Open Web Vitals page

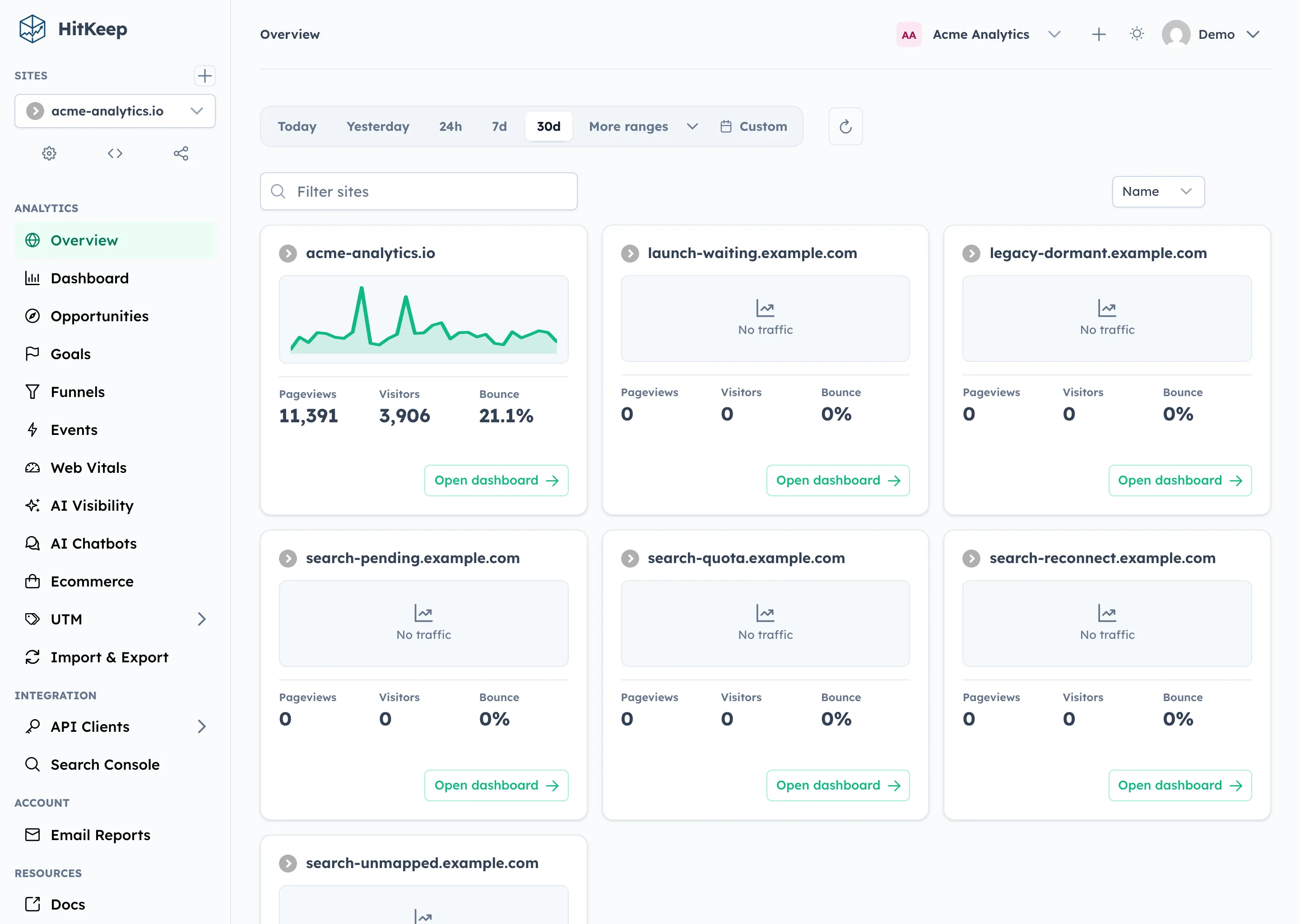point(115,468)
